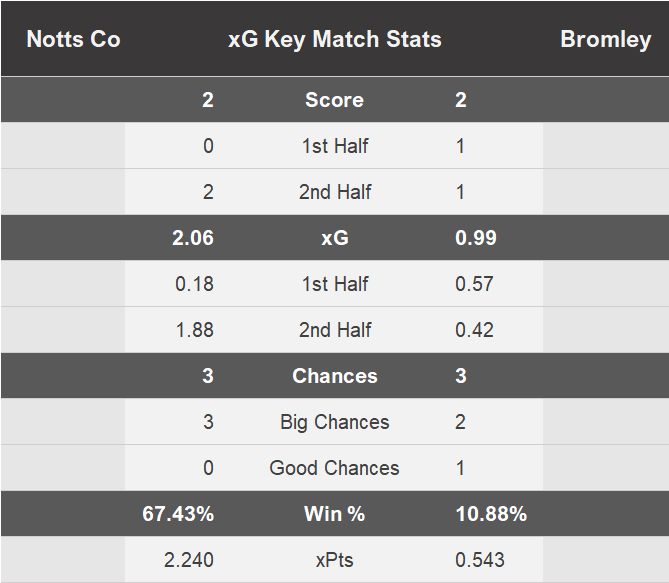The image size is (669, 583).
Task: Select the Big Chances row label
Action: (334, 422)
